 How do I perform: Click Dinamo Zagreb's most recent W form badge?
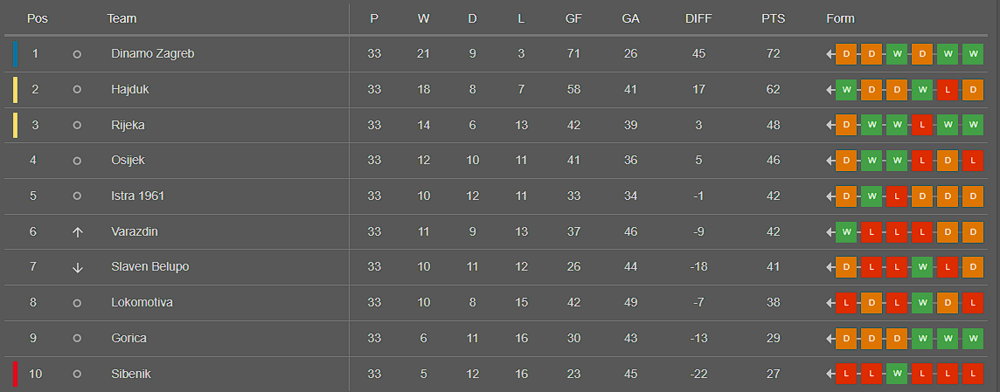(973, 54)
